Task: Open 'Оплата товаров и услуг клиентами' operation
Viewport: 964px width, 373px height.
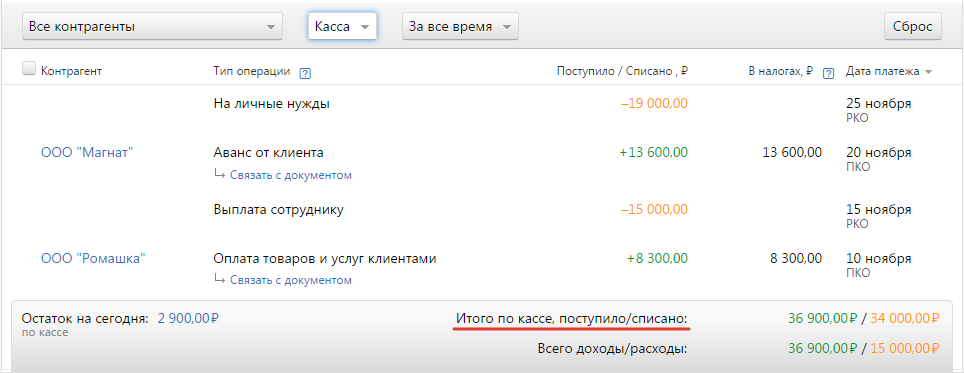Action: [325, 259]
